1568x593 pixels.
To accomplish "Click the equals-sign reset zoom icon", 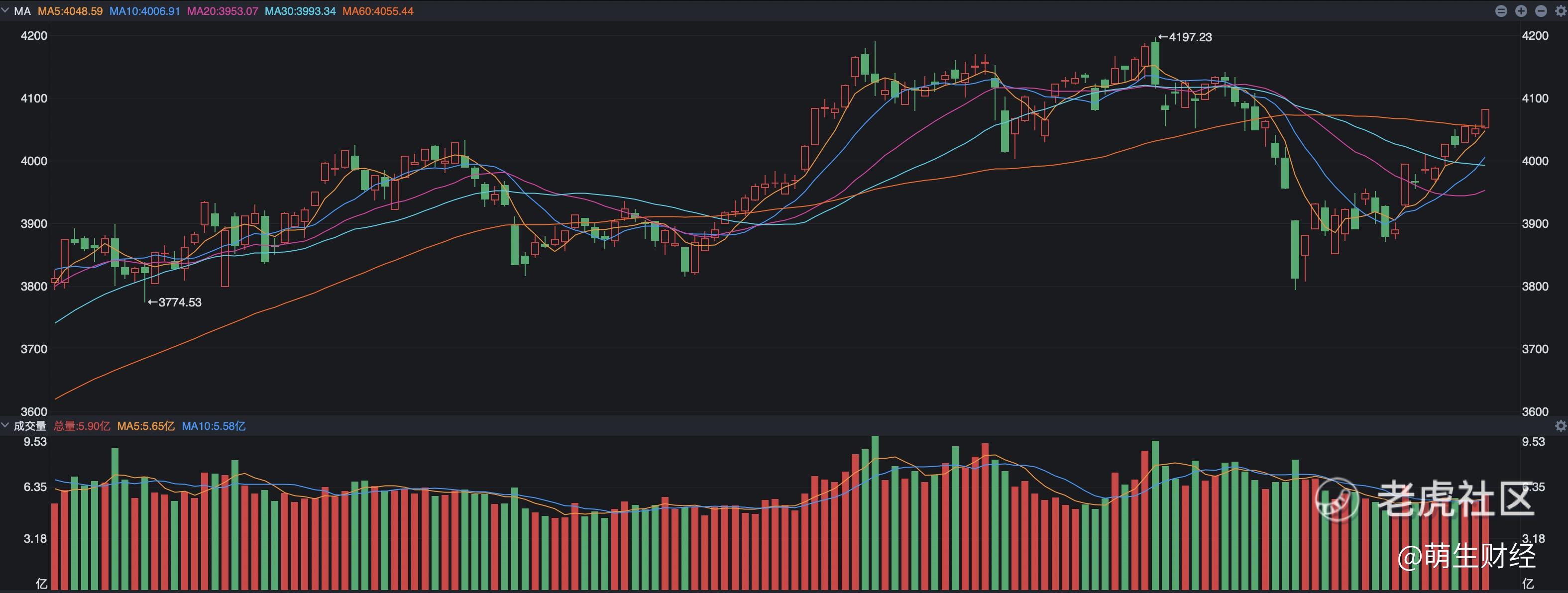I will (1501, 11).
